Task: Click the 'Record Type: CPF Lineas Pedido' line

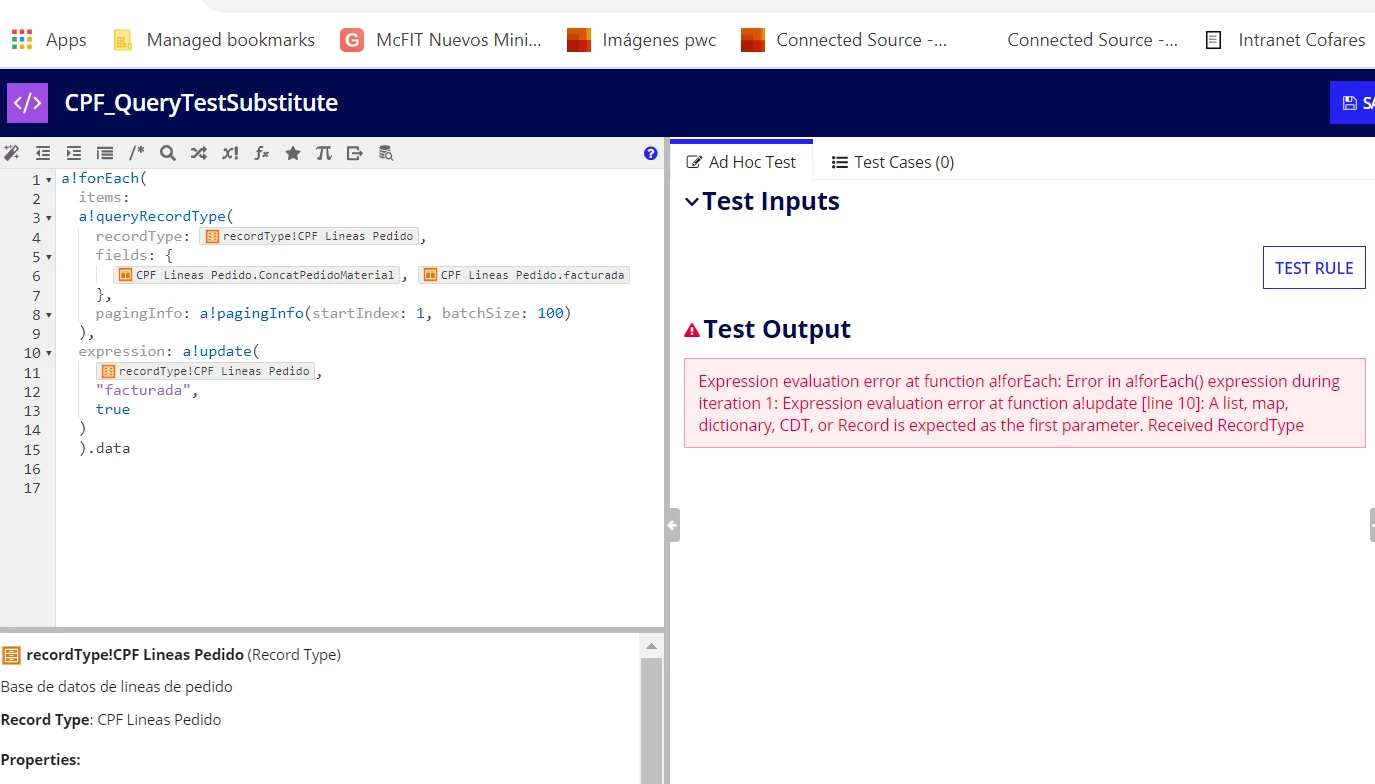Action: pyautogui.click(x=110, y=720)
